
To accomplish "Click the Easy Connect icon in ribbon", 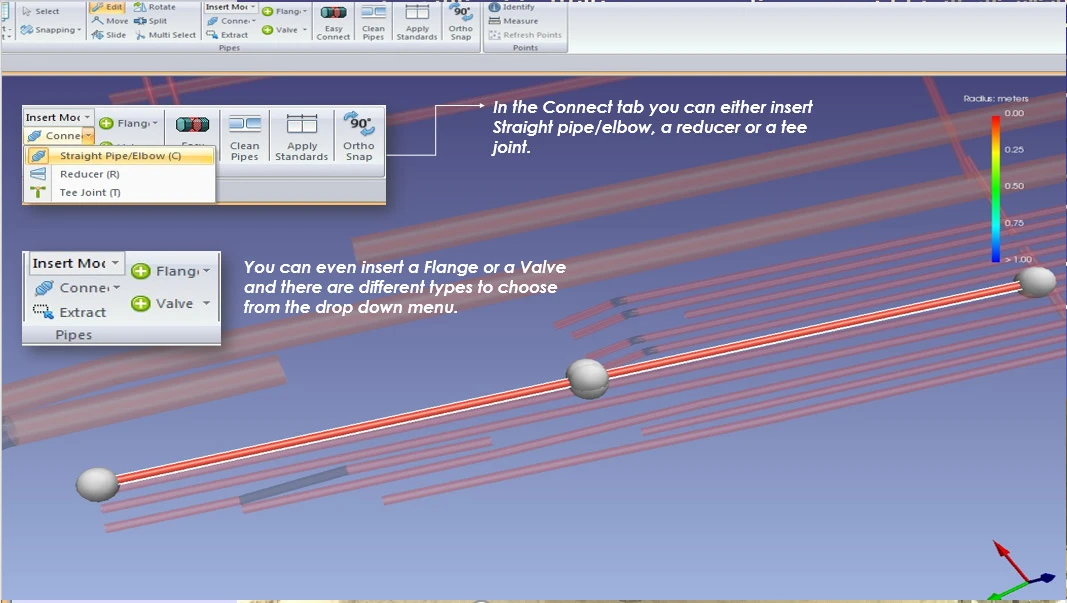I will coord(333,20).
